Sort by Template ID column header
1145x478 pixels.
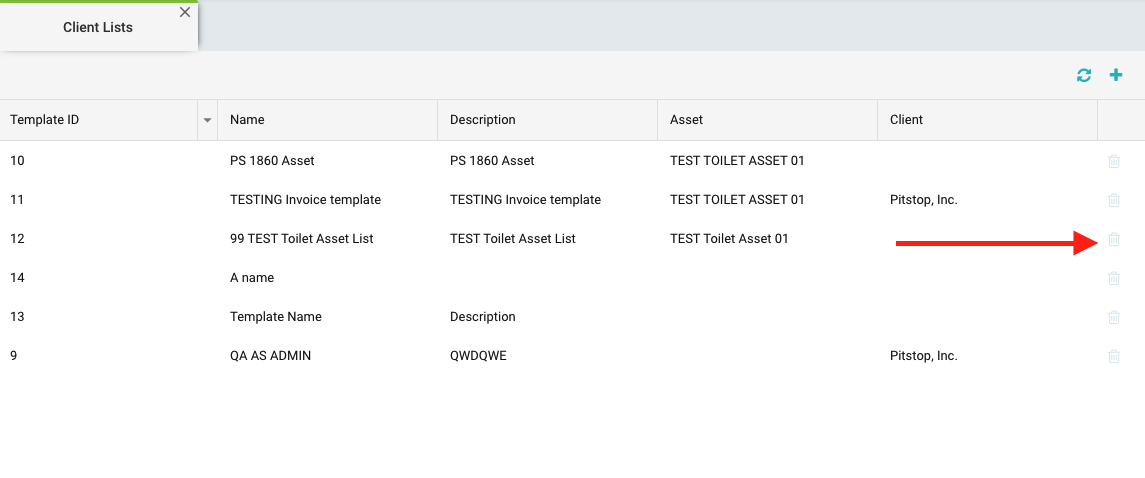point(45,120)
